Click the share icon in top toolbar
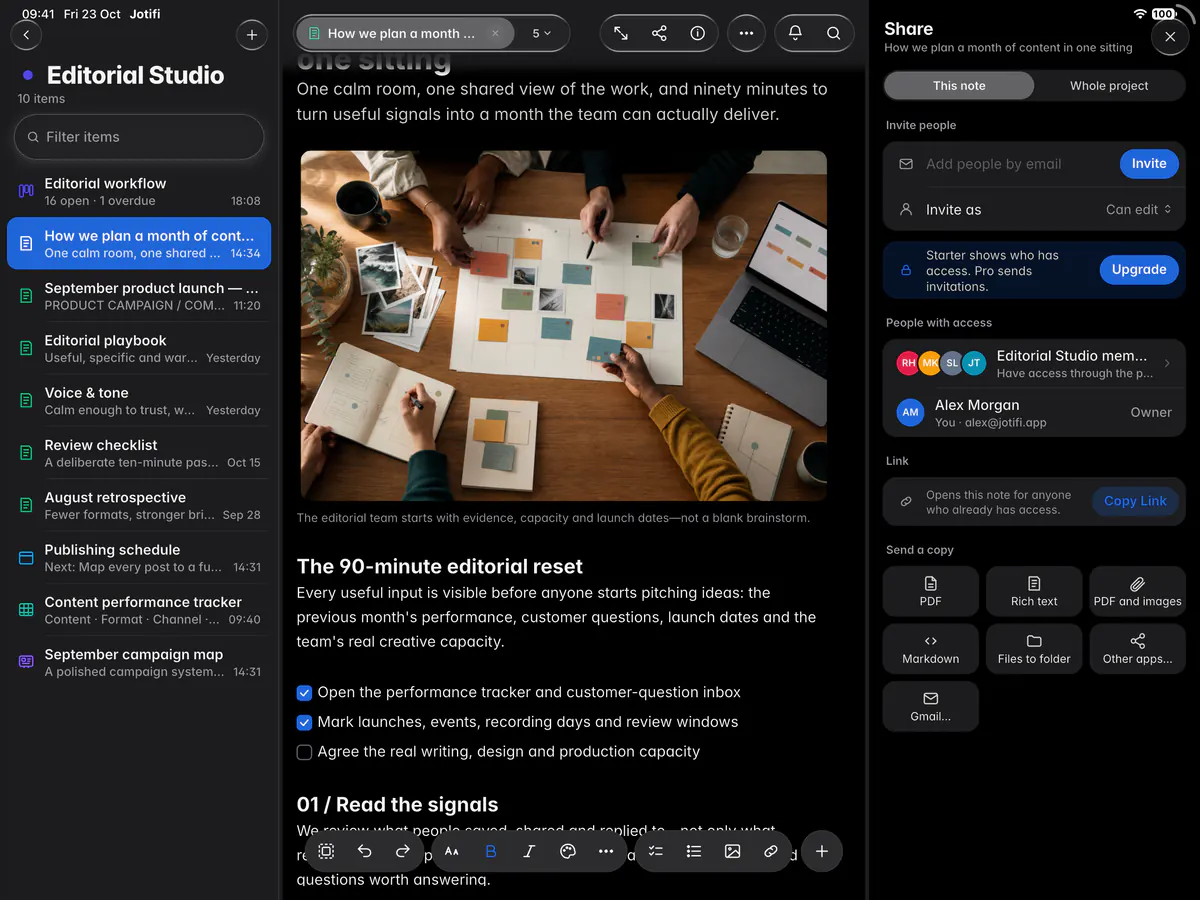 click(659, 33)
